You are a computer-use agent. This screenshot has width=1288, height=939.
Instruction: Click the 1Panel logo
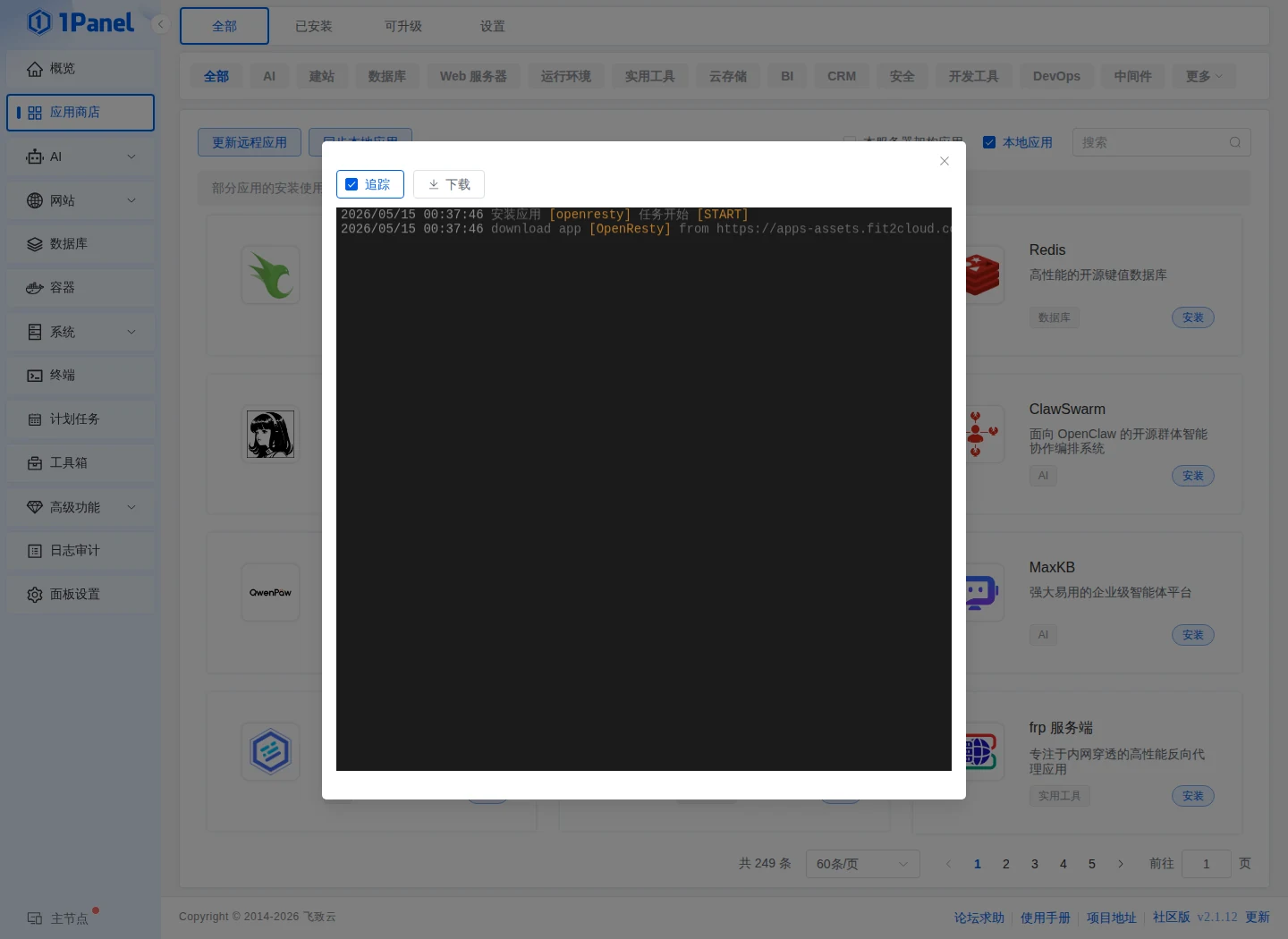point(80,22)
